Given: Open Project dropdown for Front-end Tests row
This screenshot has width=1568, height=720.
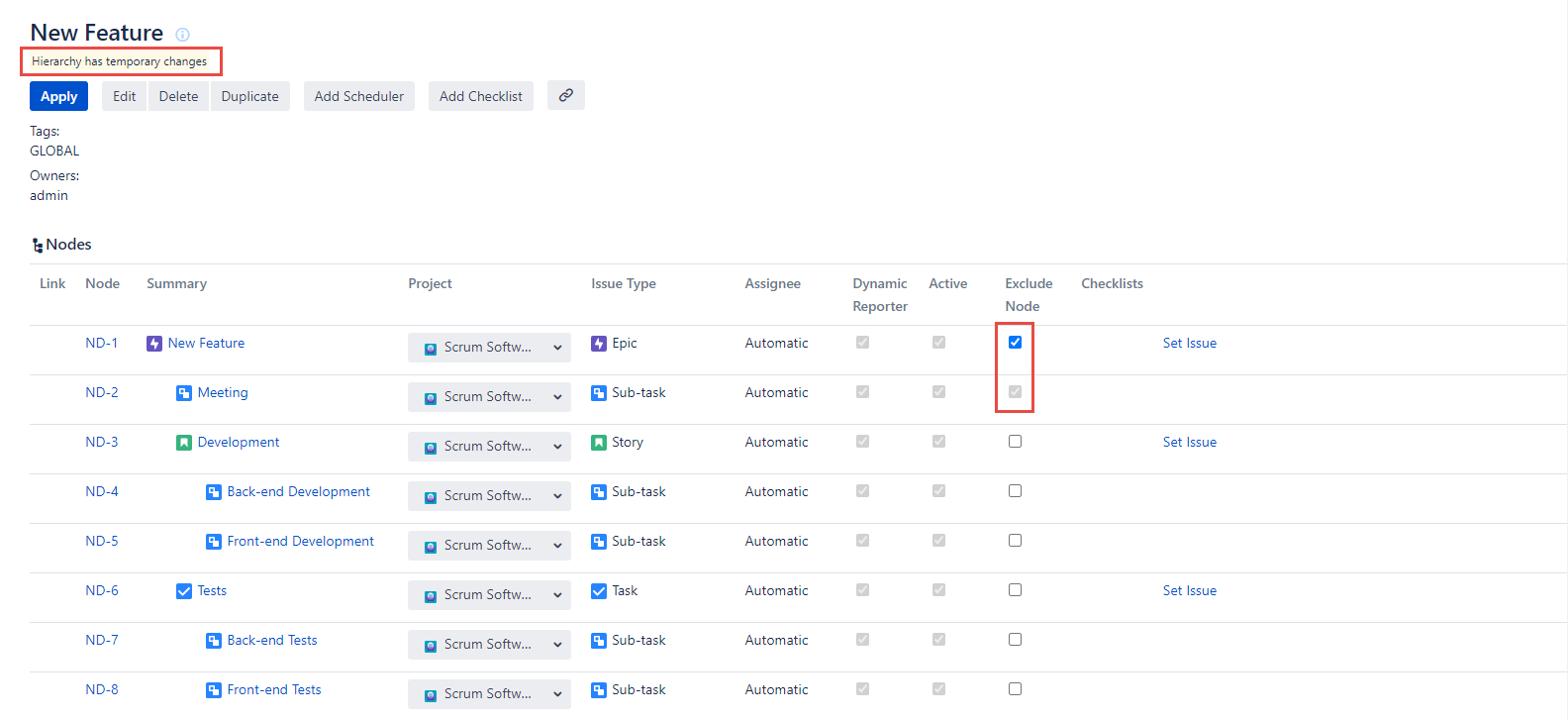Looking at the screenshot, I should click(489, 694).
